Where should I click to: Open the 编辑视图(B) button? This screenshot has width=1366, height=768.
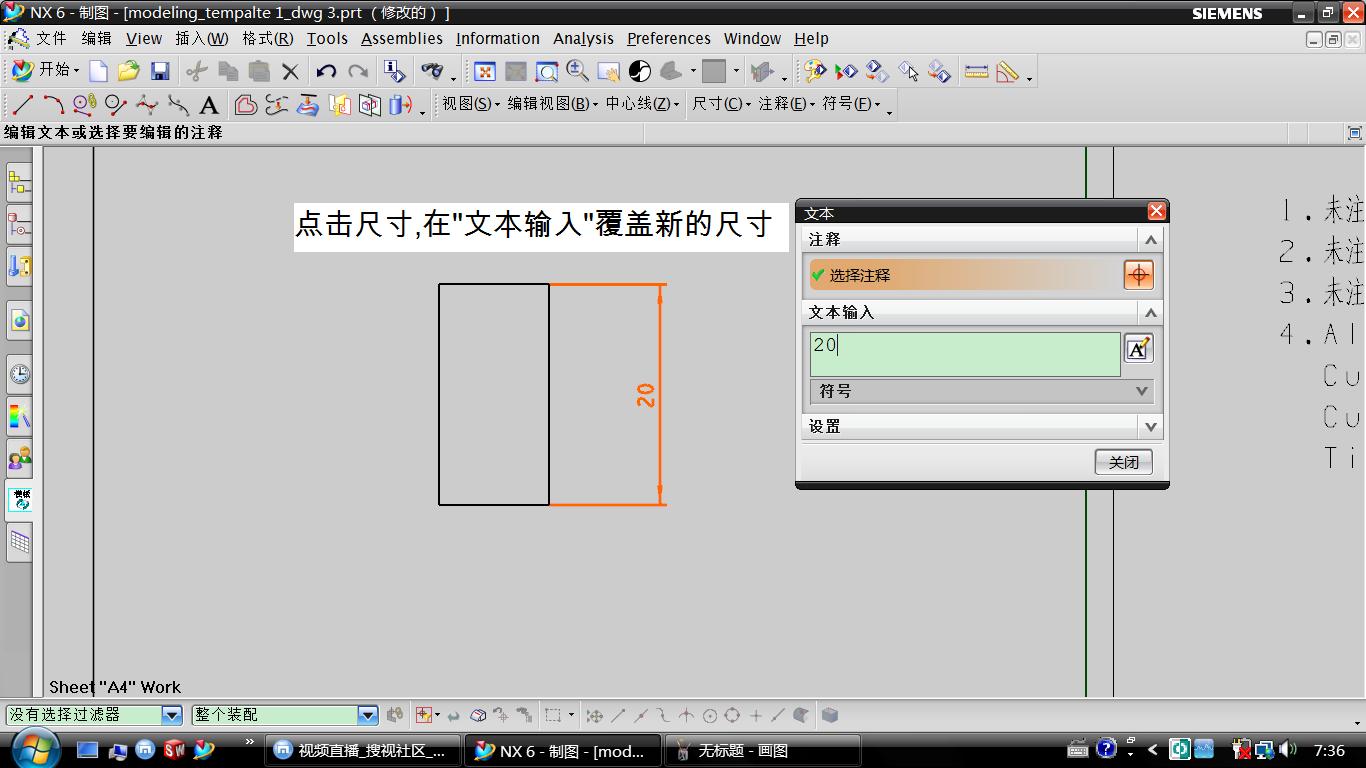point(553,104)
